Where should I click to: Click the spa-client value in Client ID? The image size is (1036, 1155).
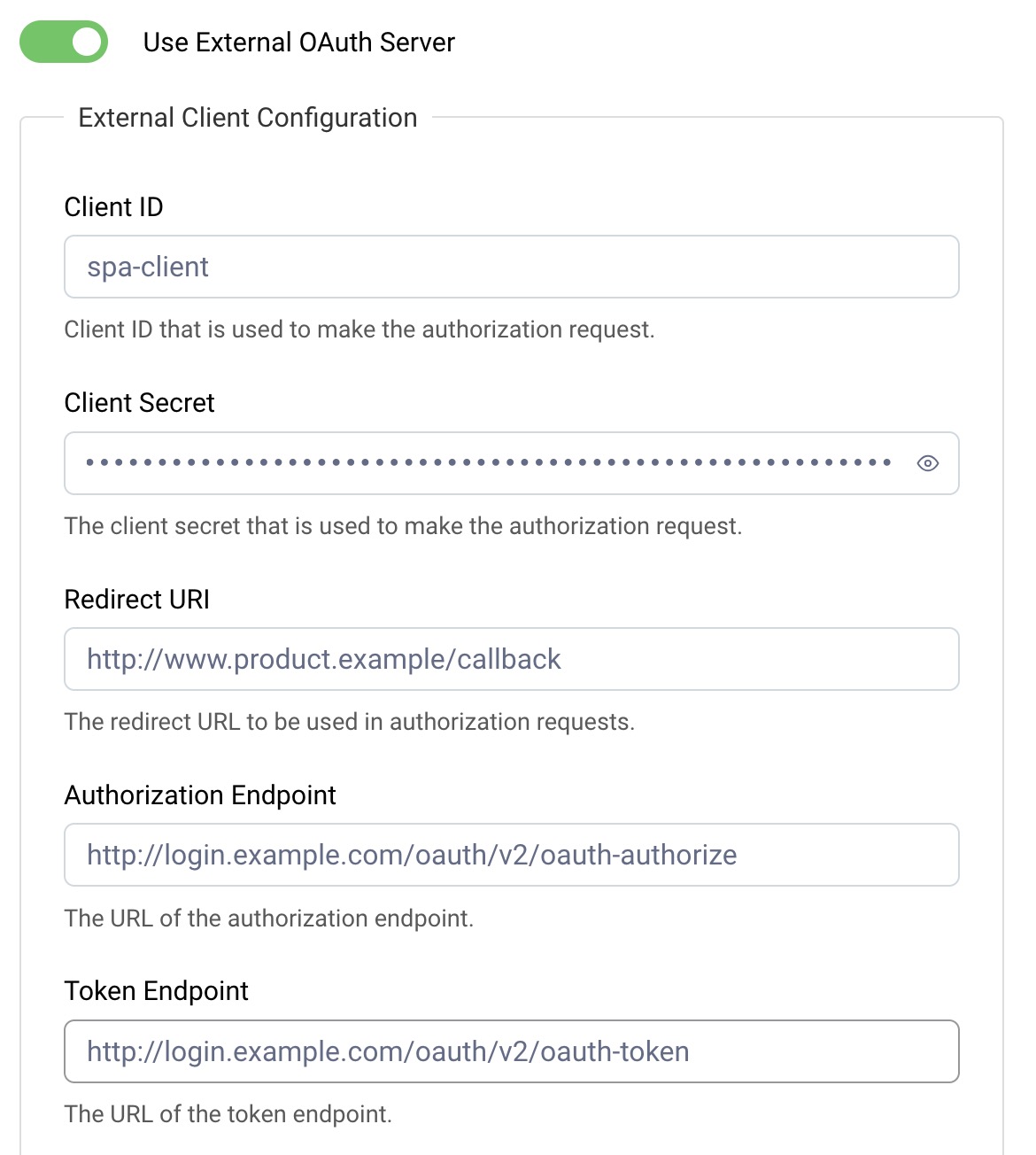(147, 267)
